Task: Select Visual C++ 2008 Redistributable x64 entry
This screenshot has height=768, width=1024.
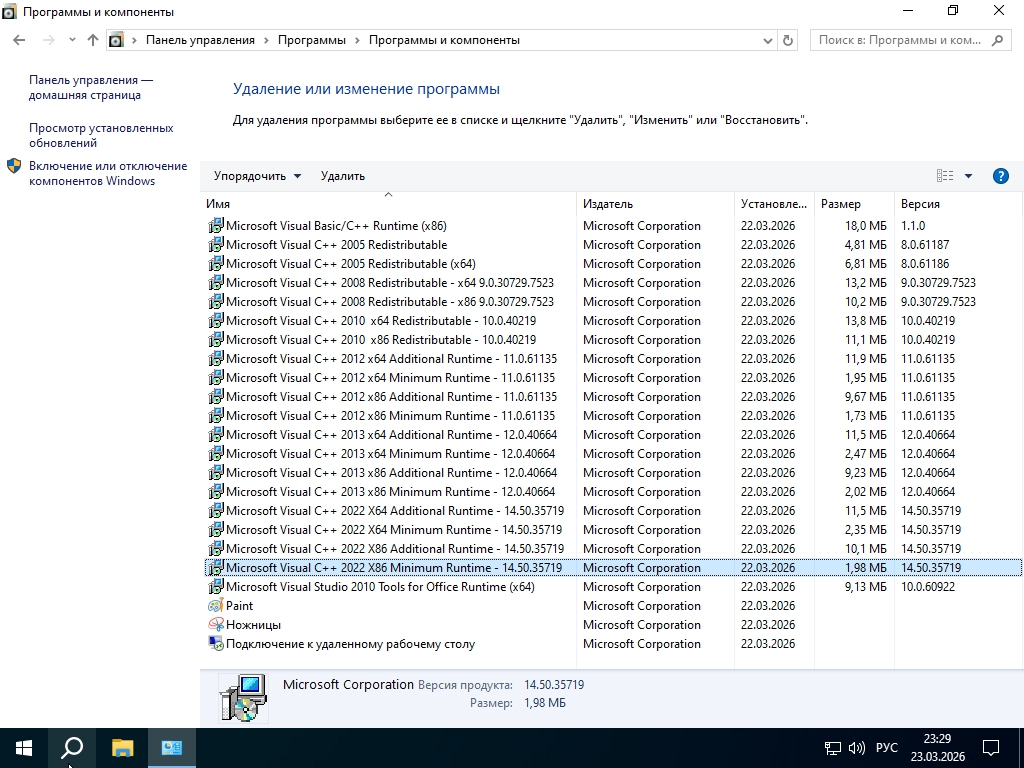Action: (613, 283)
